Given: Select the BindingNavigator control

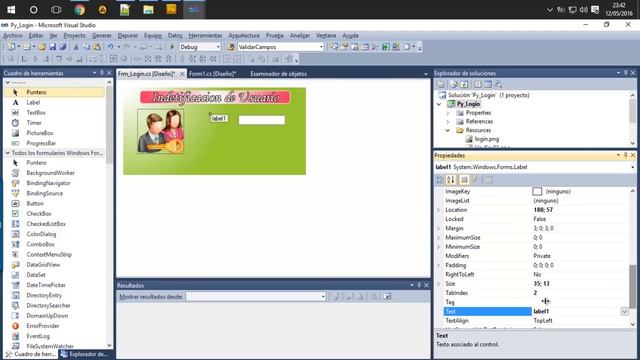Looking at the screenshot, I should tap(48, 183).
